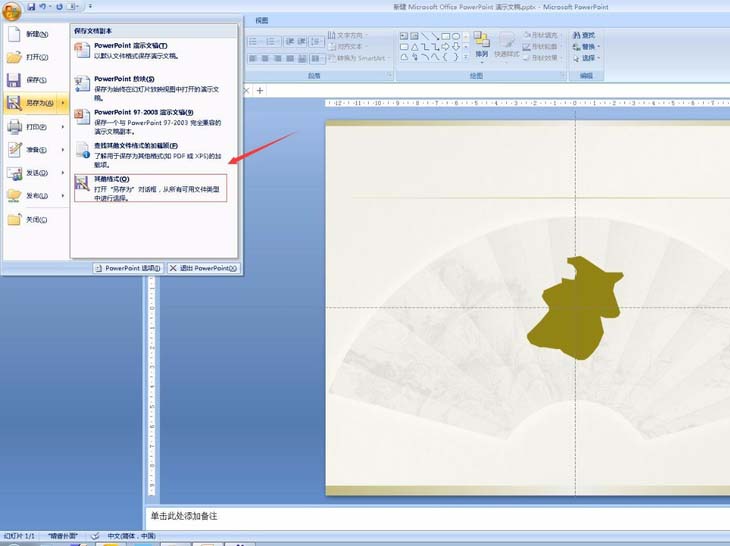This screenshot has height=546, width=730.
Task: Click the notes field 单击此处添加备注
Action: 438,516
